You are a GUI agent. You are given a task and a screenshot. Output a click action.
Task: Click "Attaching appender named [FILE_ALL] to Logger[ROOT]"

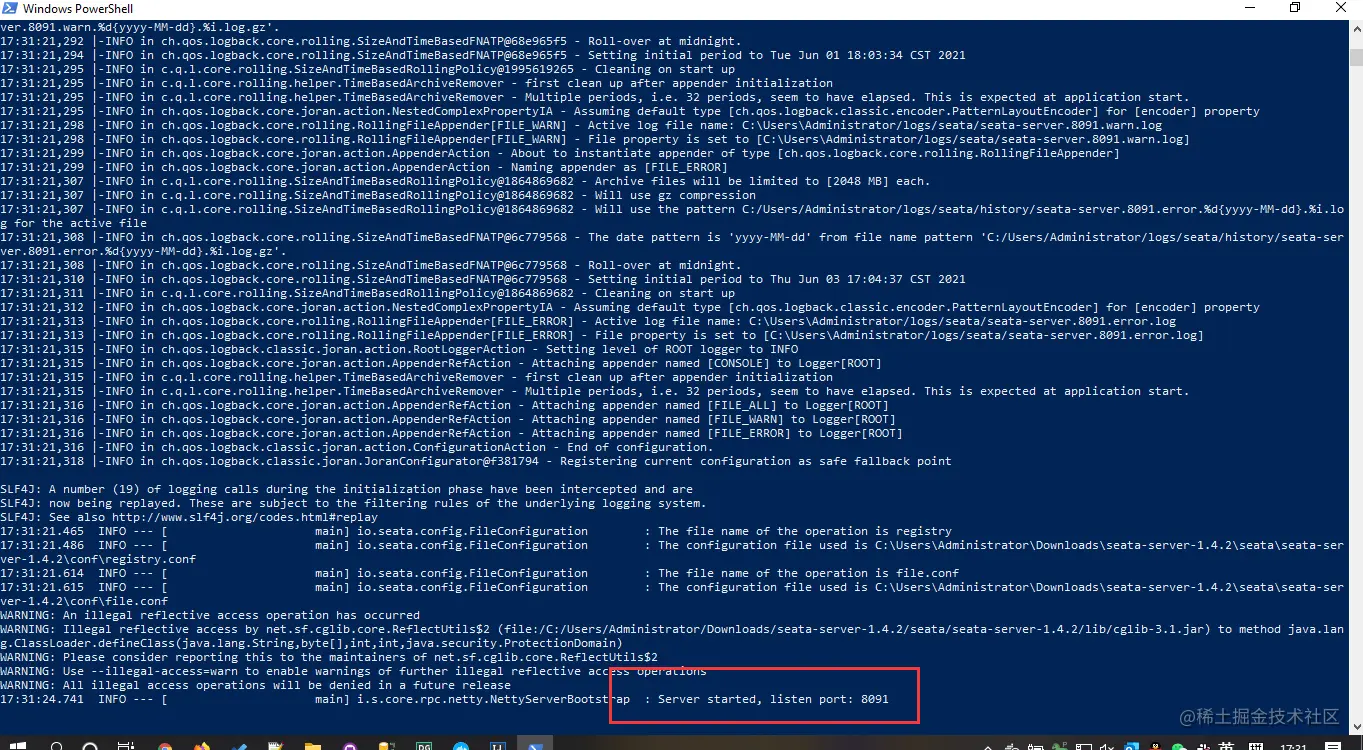[x=710, y=405]
